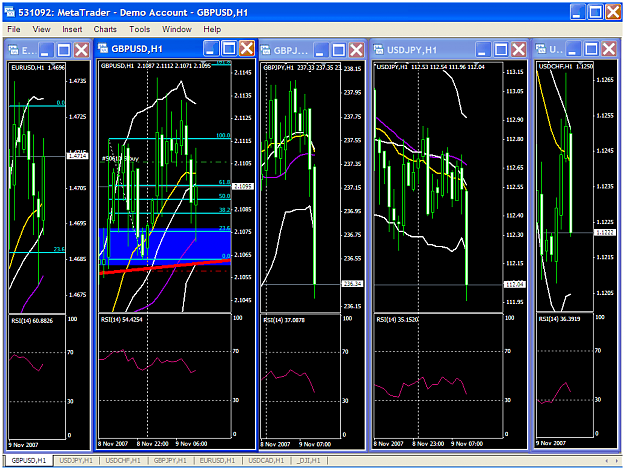Image resolution: width=625 pixels, height=470 pixels.
Task: Switch to the GBPJPY,H1 bottom tab
Action: tap(170, 460)
